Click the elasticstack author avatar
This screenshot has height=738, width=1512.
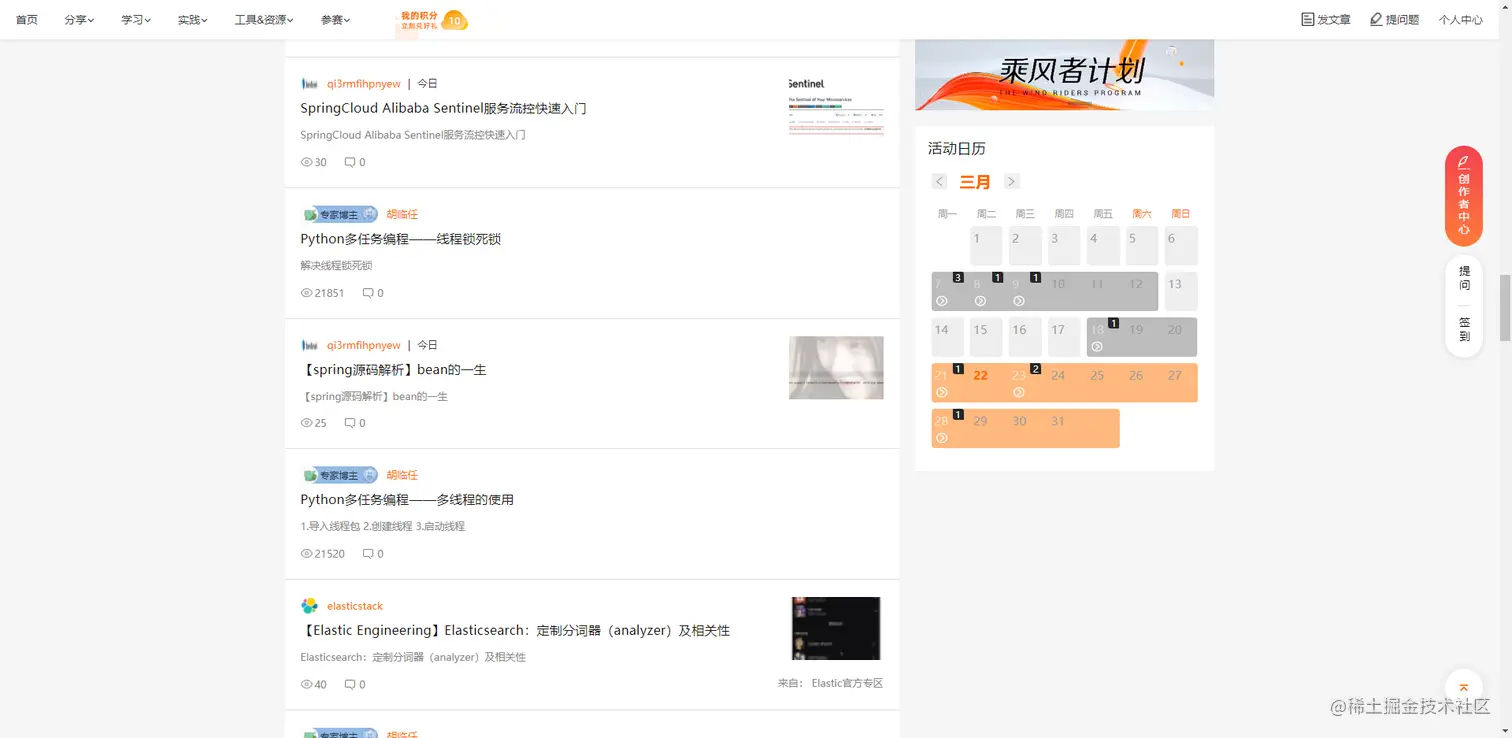[x=310, y=606]
